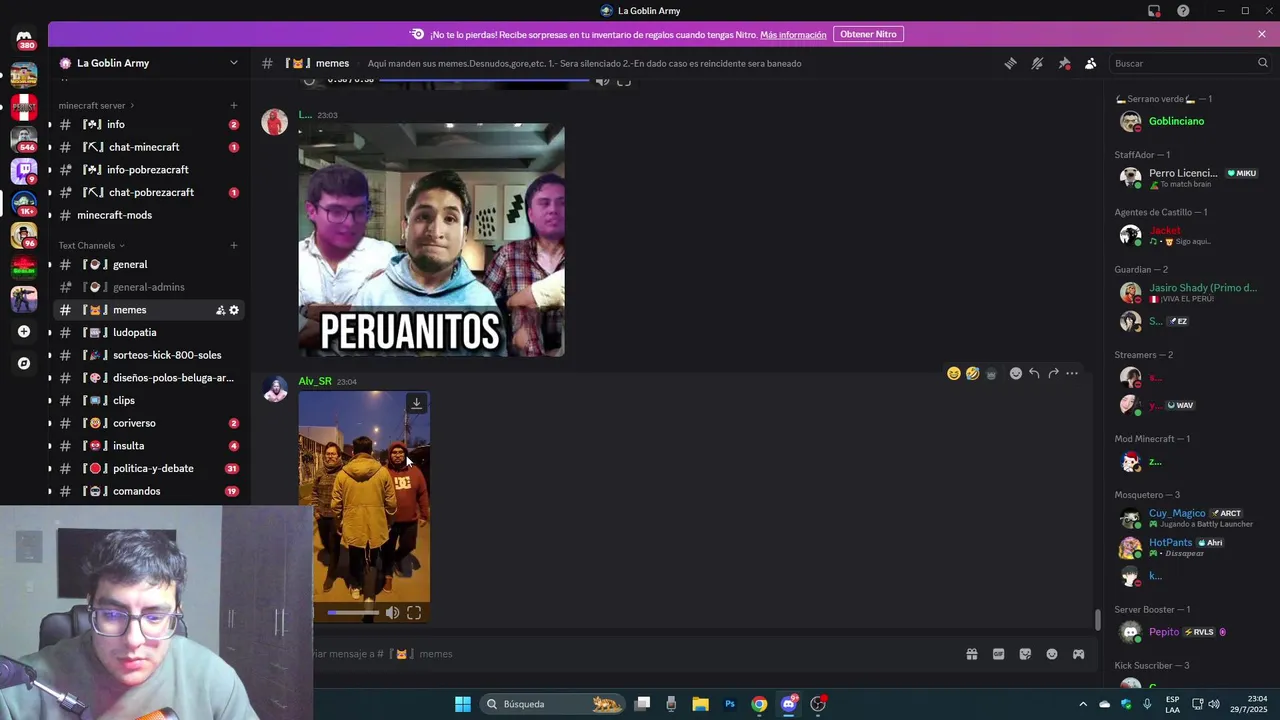Collapse the minecraft server category

click(96, 105)
